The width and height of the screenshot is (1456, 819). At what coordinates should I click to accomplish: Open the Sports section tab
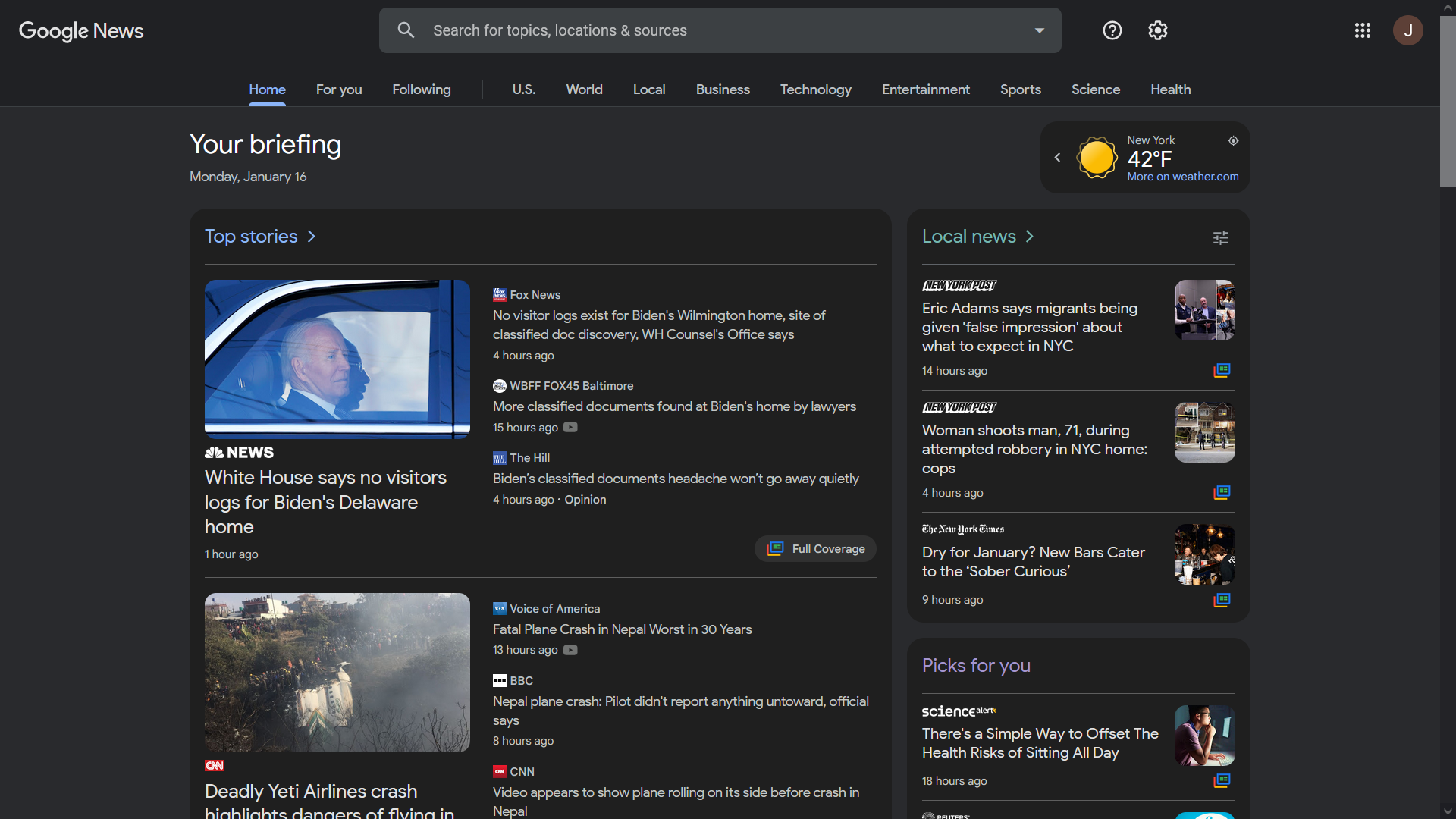pyautogui.click(x=1021, y=89)
